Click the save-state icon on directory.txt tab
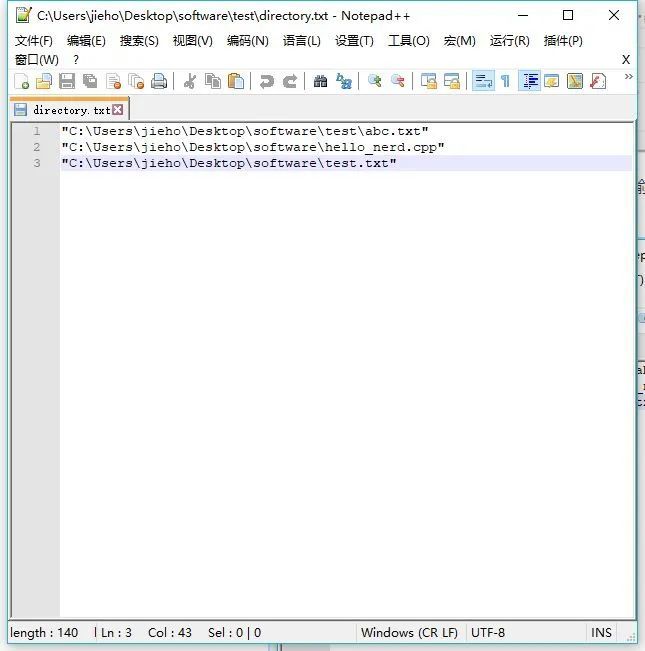 (x=20, y=110)
